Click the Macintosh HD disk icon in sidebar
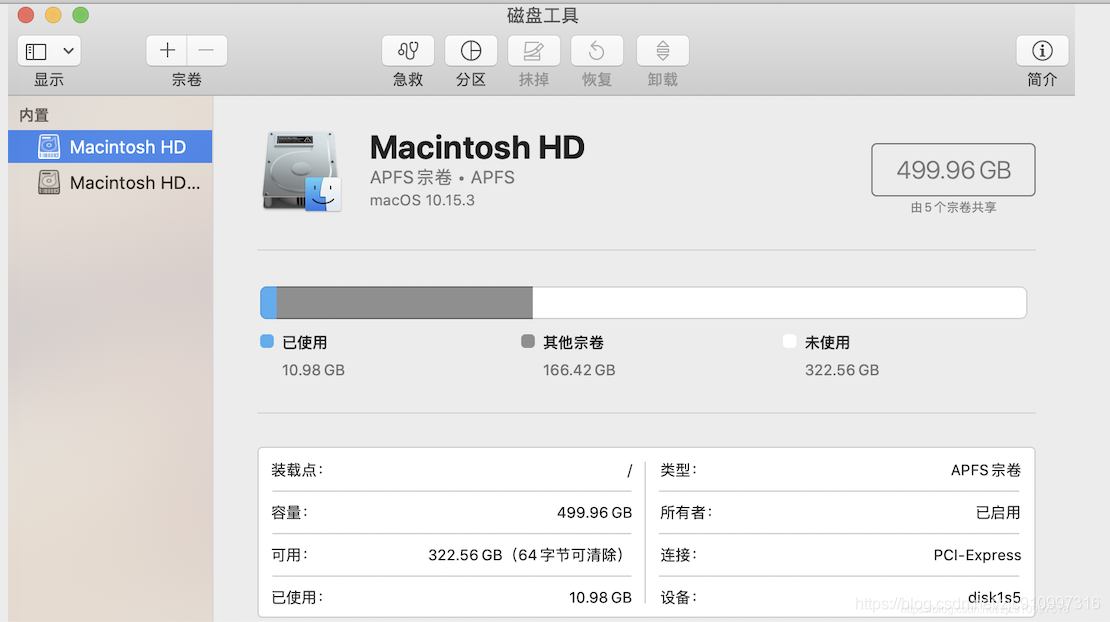1110x622 pixels. coord(49,146)
